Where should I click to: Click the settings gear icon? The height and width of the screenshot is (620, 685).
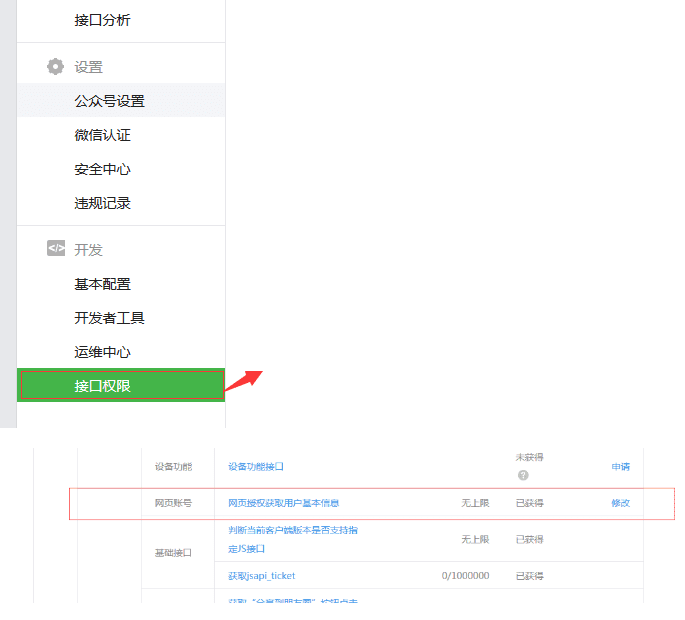(x=55, y=66)
